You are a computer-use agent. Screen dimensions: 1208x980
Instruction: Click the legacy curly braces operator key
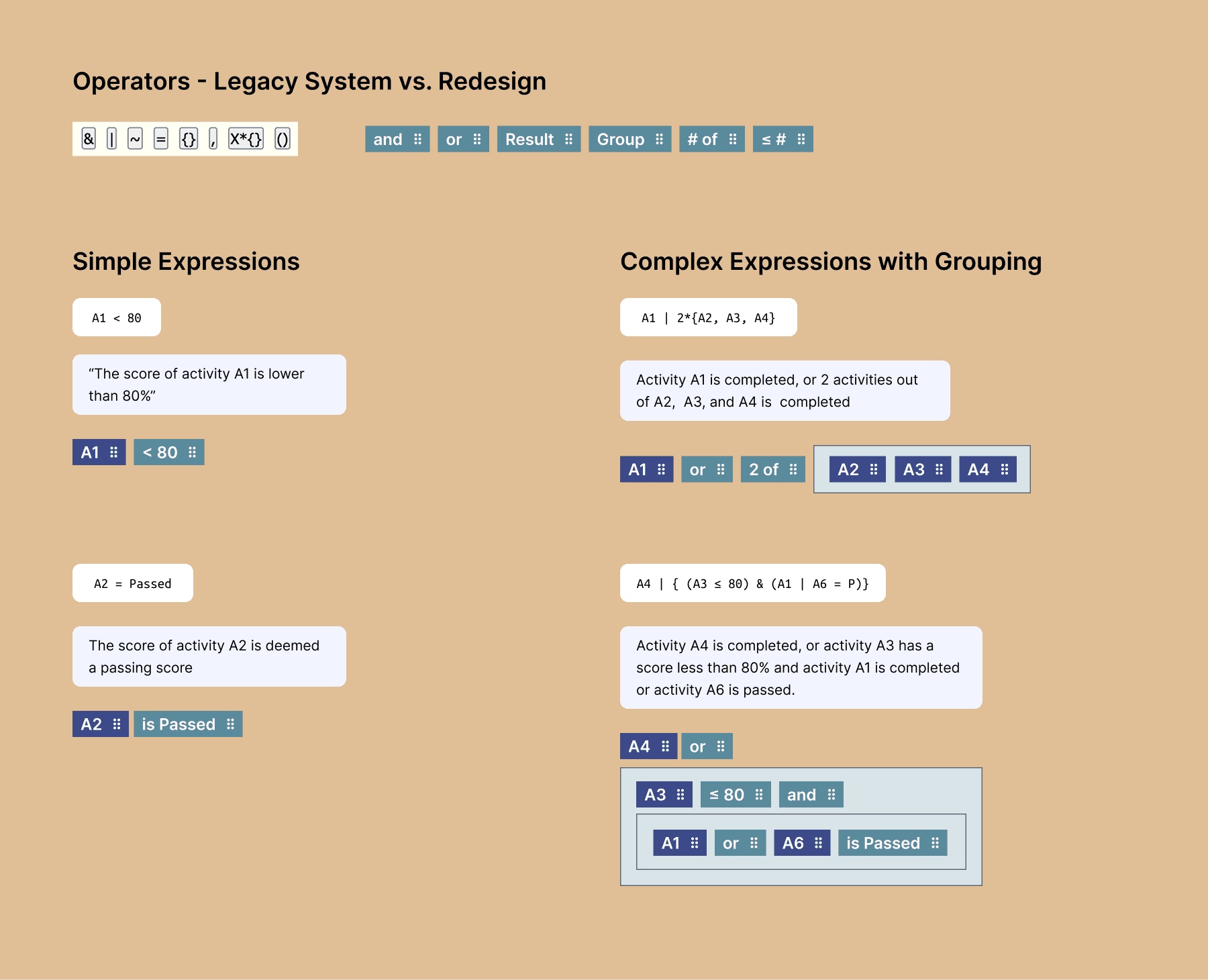click(189, 139)
